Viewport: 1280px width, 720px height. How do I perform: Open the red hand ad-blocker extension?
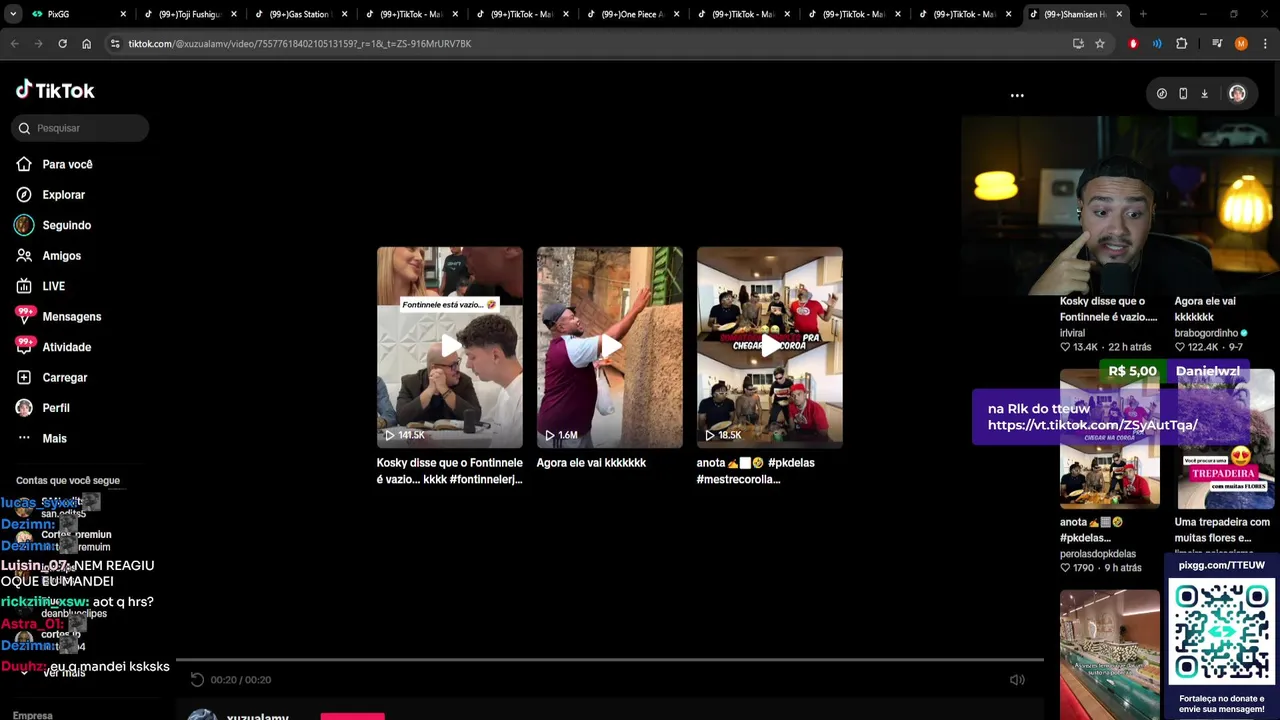(1133, 44)
